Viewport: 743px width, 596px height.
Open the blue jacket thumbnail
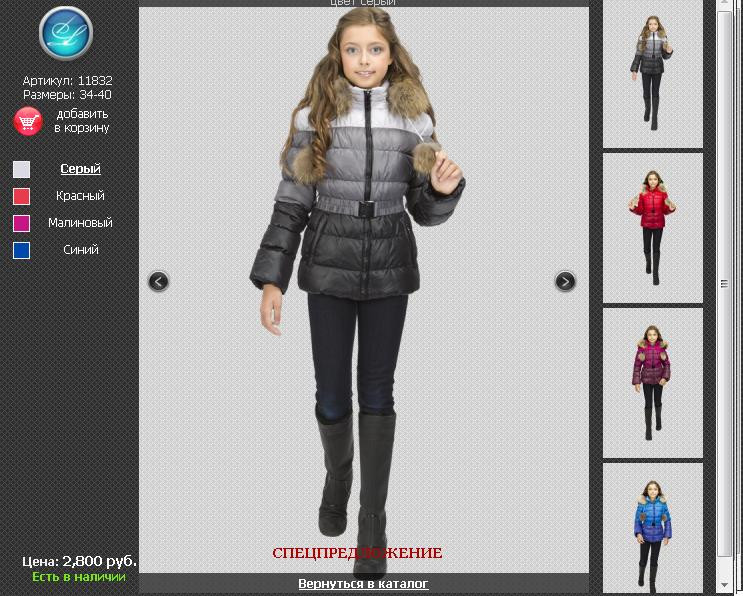click(x=652, y=529)
